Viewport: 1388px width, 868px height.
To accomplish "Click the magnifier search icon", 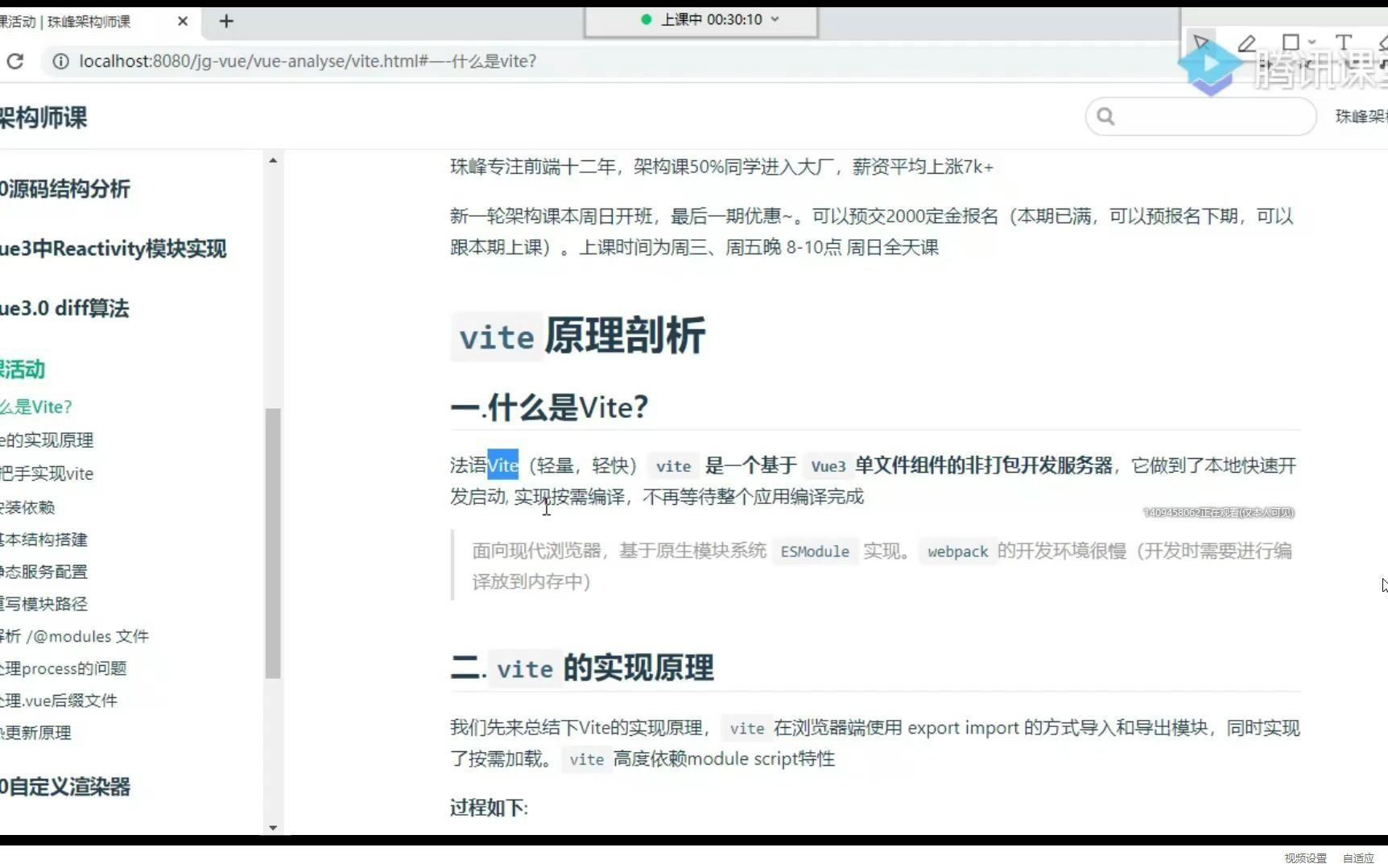I will click(1105, 117).
